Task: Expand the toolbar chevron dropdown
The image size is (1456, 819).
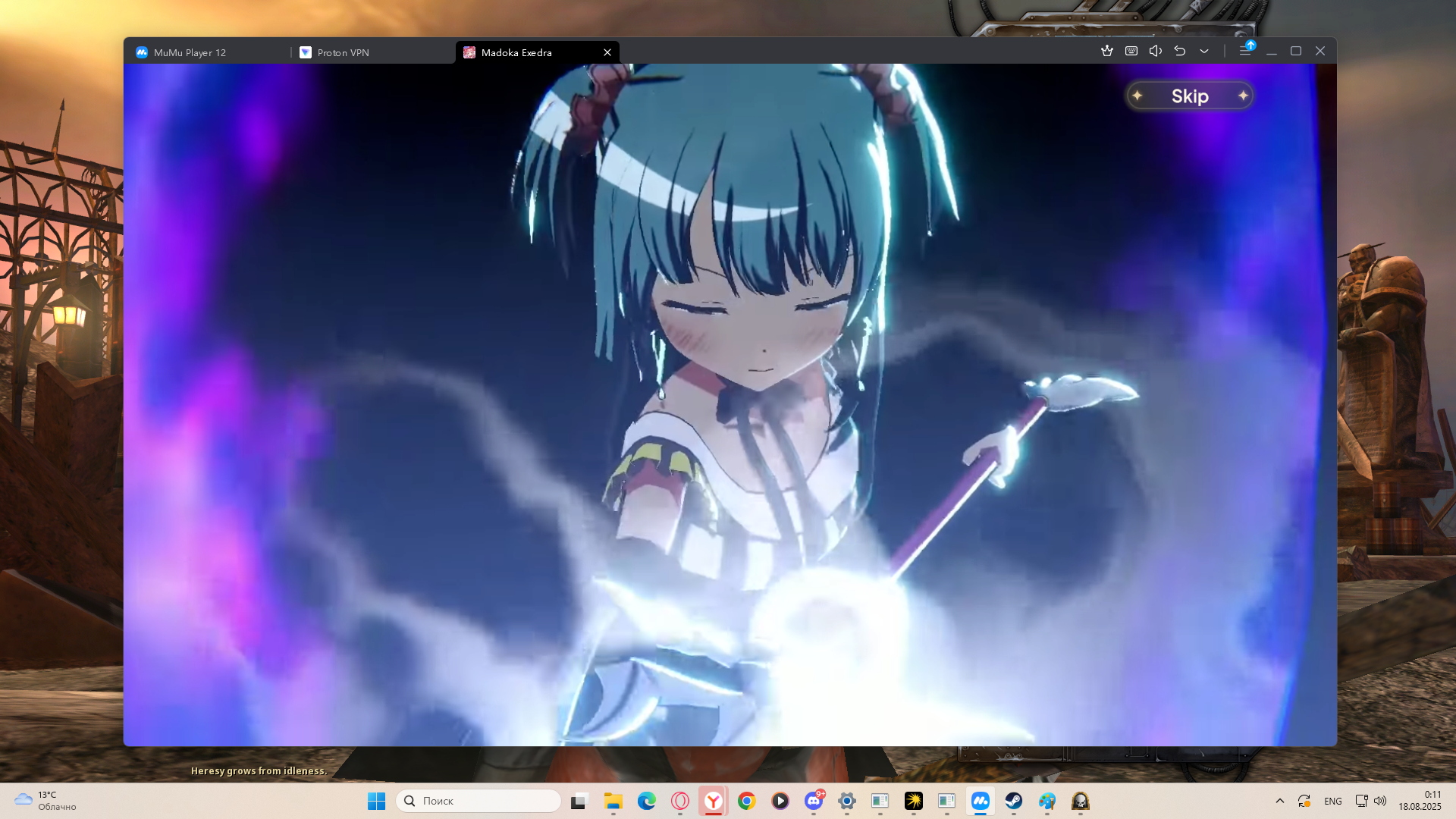Action: [x=1204, y=51]
